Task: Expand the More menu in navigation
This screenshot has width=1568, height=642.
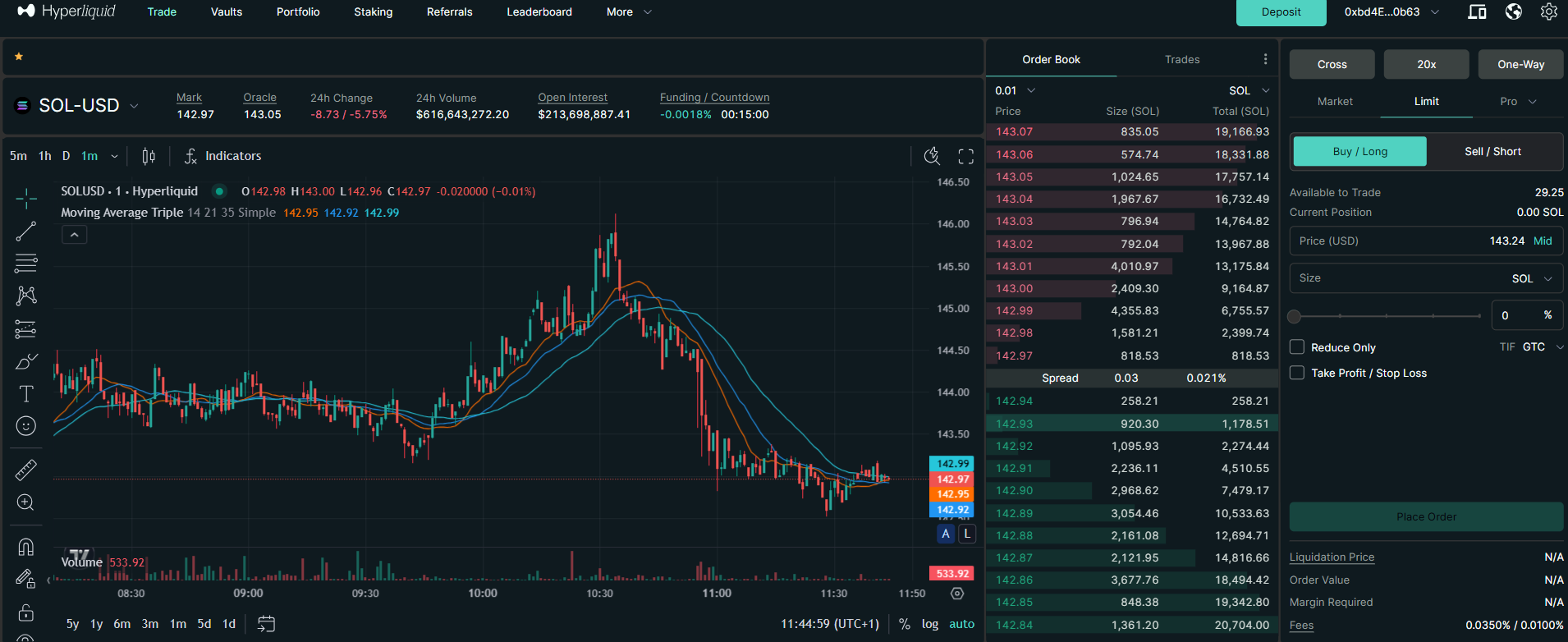Action: (629, 11)
